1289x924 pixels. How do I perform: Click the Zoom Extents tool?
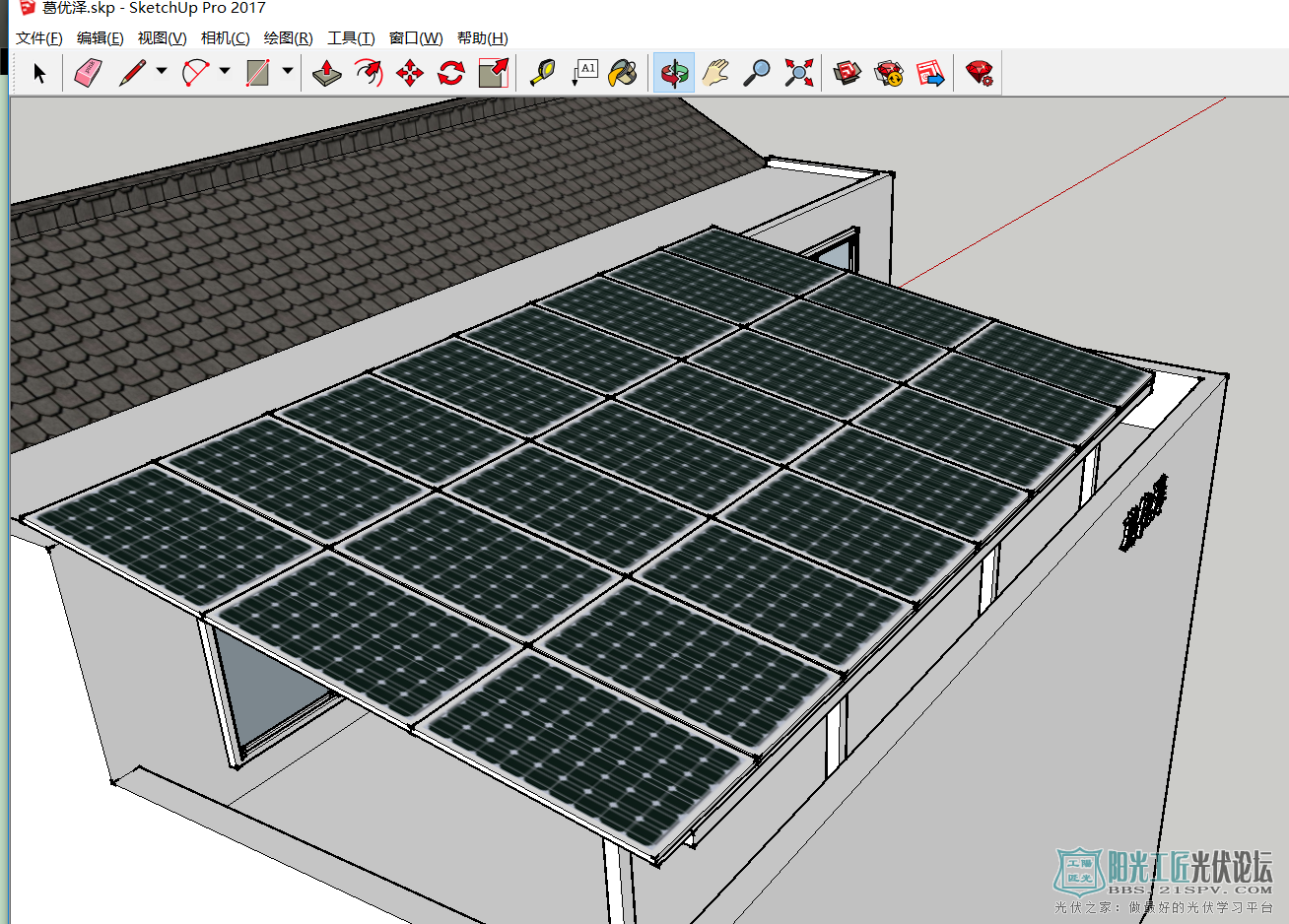tap(799, 73)
